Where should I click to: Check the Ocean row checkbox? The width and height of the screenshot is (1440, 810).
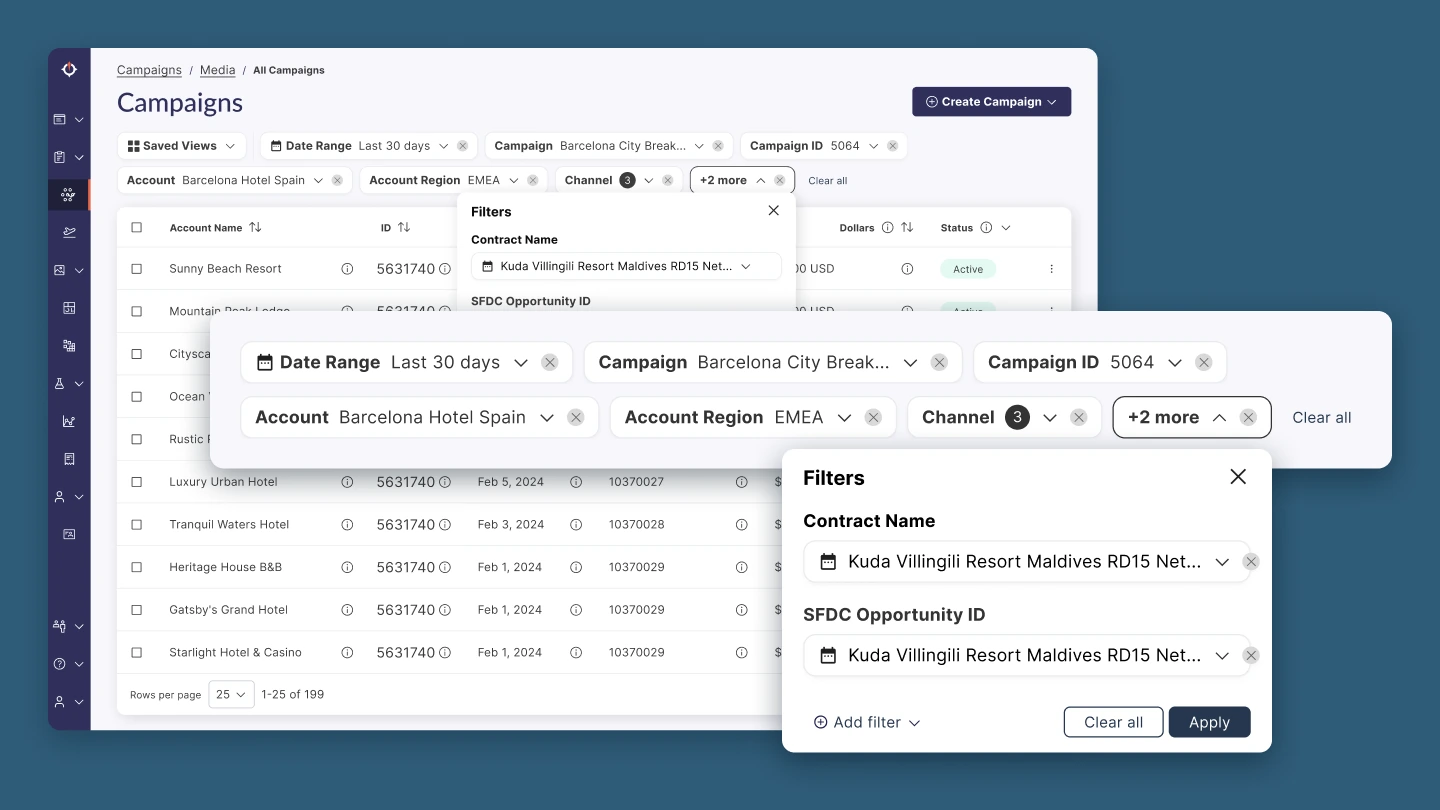(137, 397)
